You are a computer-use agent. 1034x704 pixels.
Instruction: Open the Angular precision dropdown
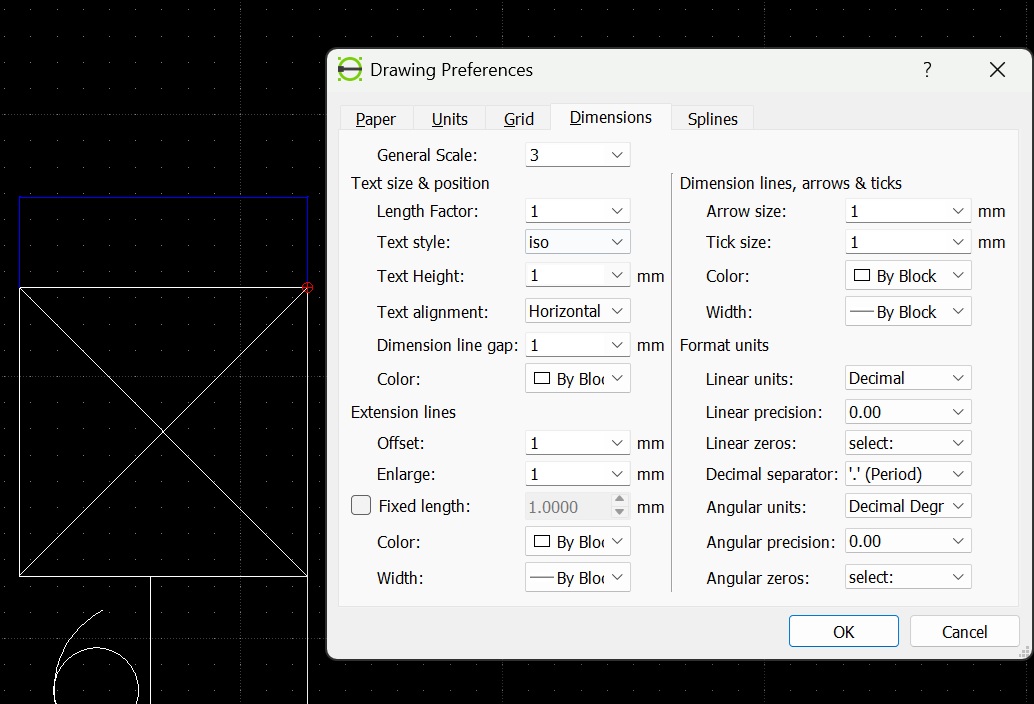tap(907, 541)
